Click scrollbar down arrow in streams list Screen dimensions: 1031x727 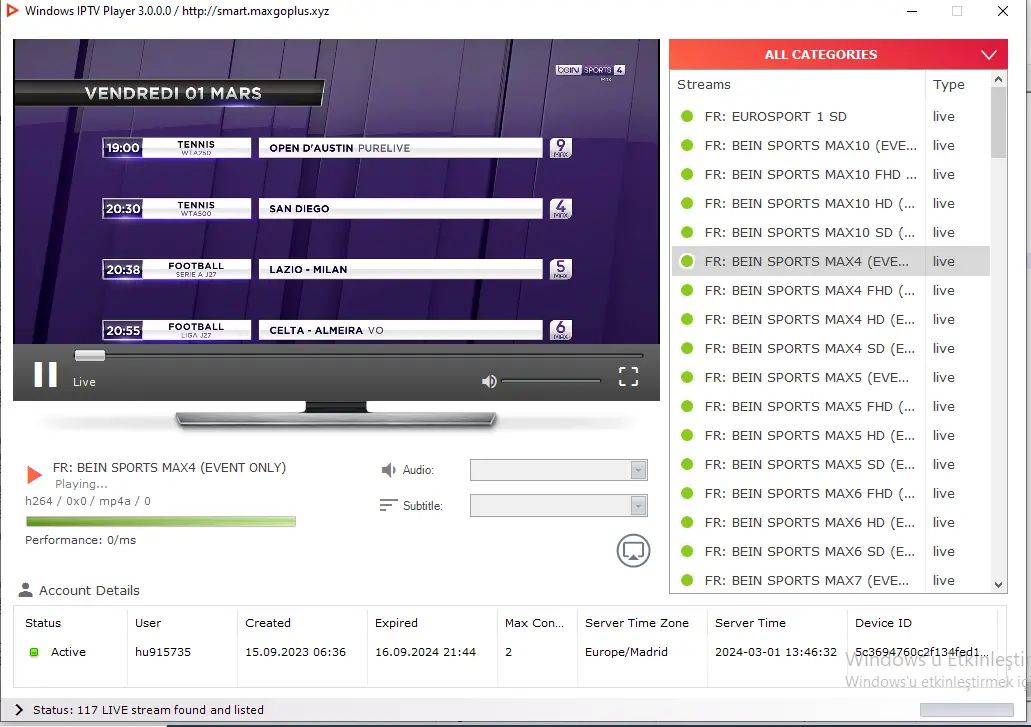(x=998, y=584)
